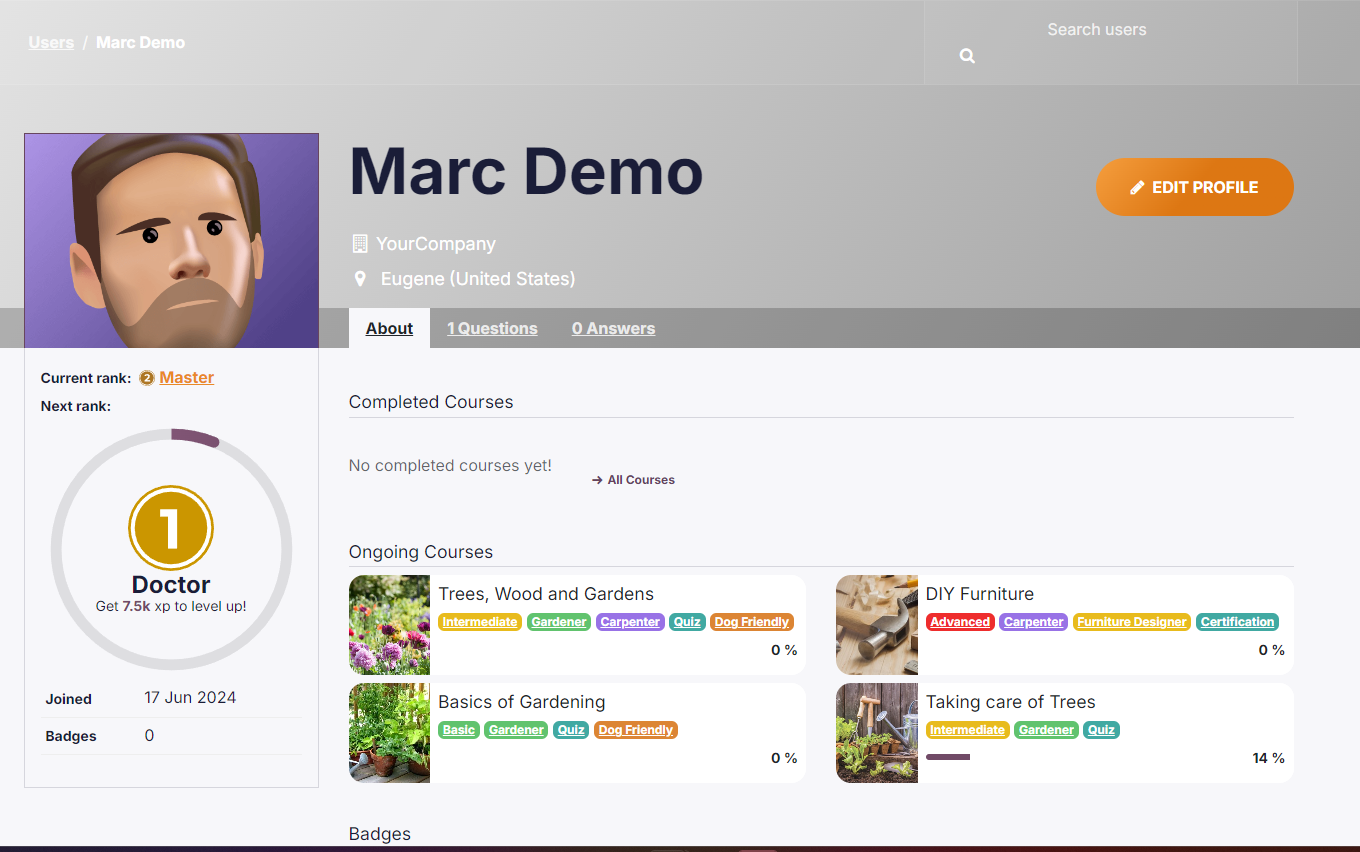Switch to the About tab
Image resolution: width=1360 pixels, height=852 pixels.
click(x=389, y=328)
